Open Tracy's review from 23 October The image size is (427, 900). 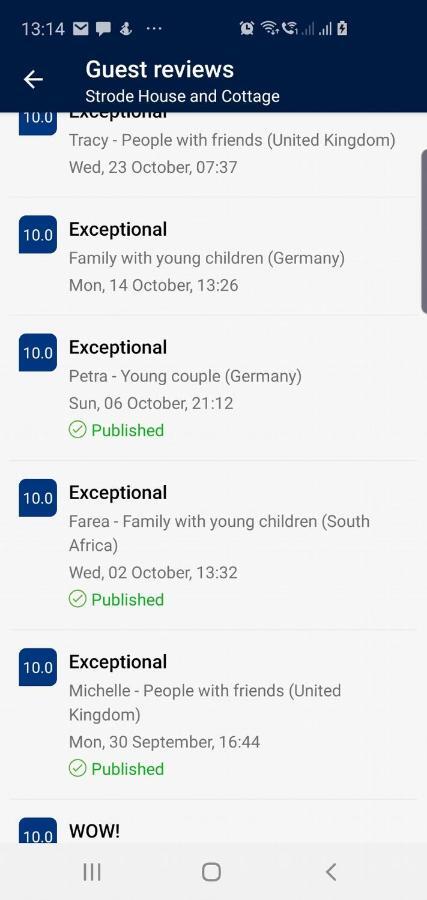click(x=214, y=154)
